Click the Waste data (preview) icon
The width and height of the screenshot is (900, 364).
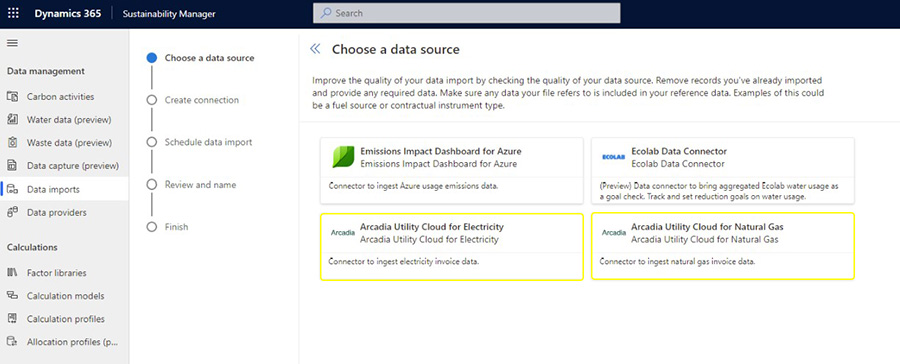[x=13, y=142]
